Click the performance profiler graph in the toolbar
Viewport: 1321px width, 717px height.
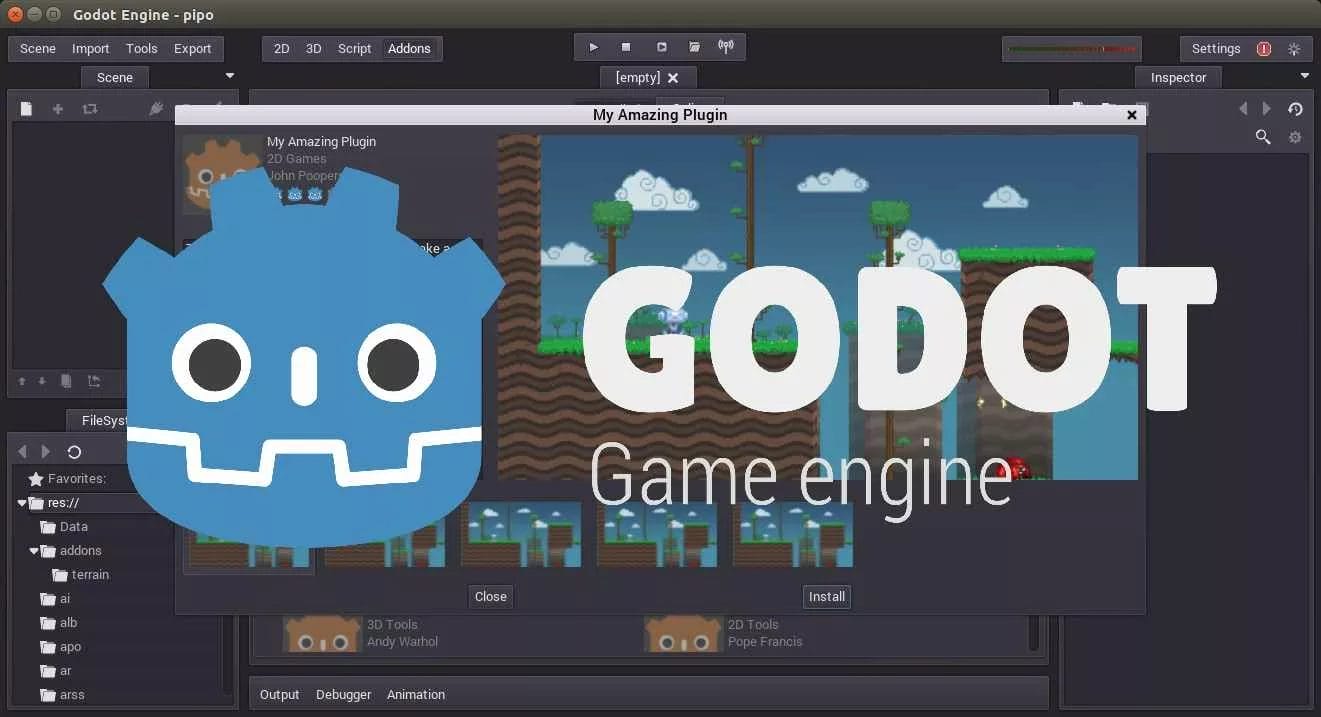(1071, 48)
